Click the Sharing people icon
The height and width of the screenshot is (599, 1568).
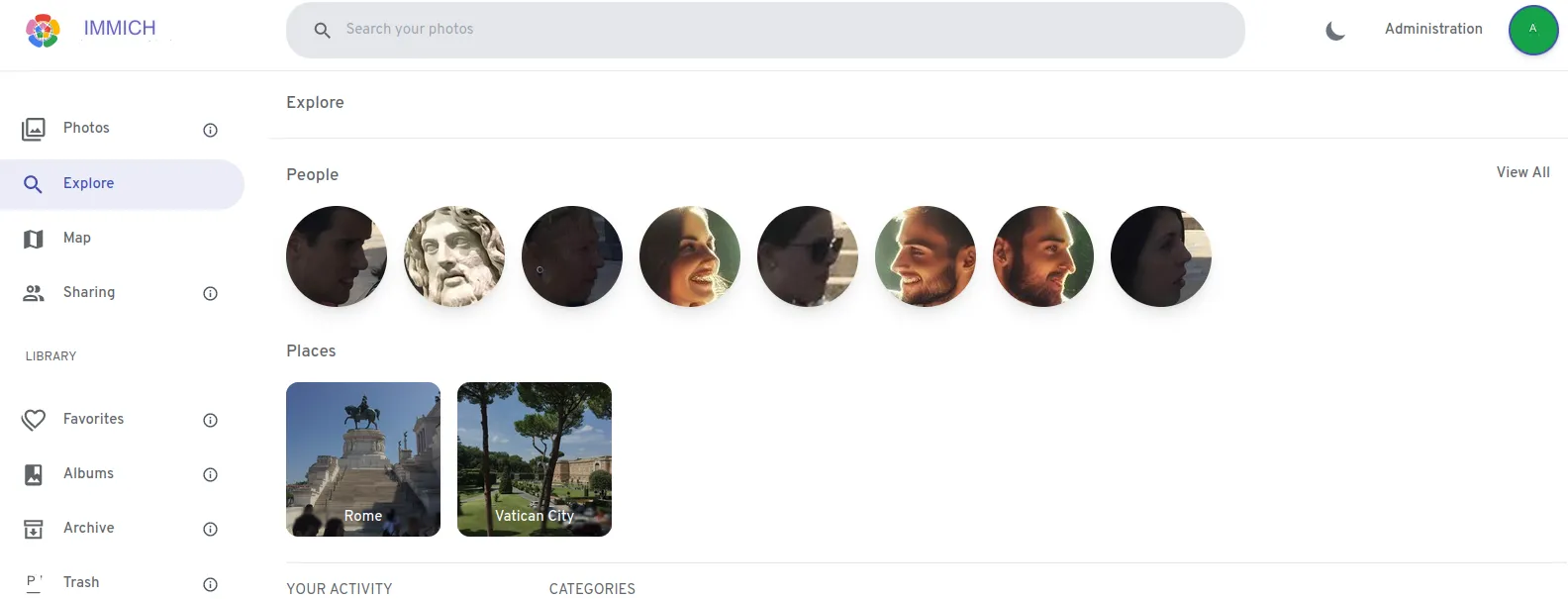click(x=34, y=293)
